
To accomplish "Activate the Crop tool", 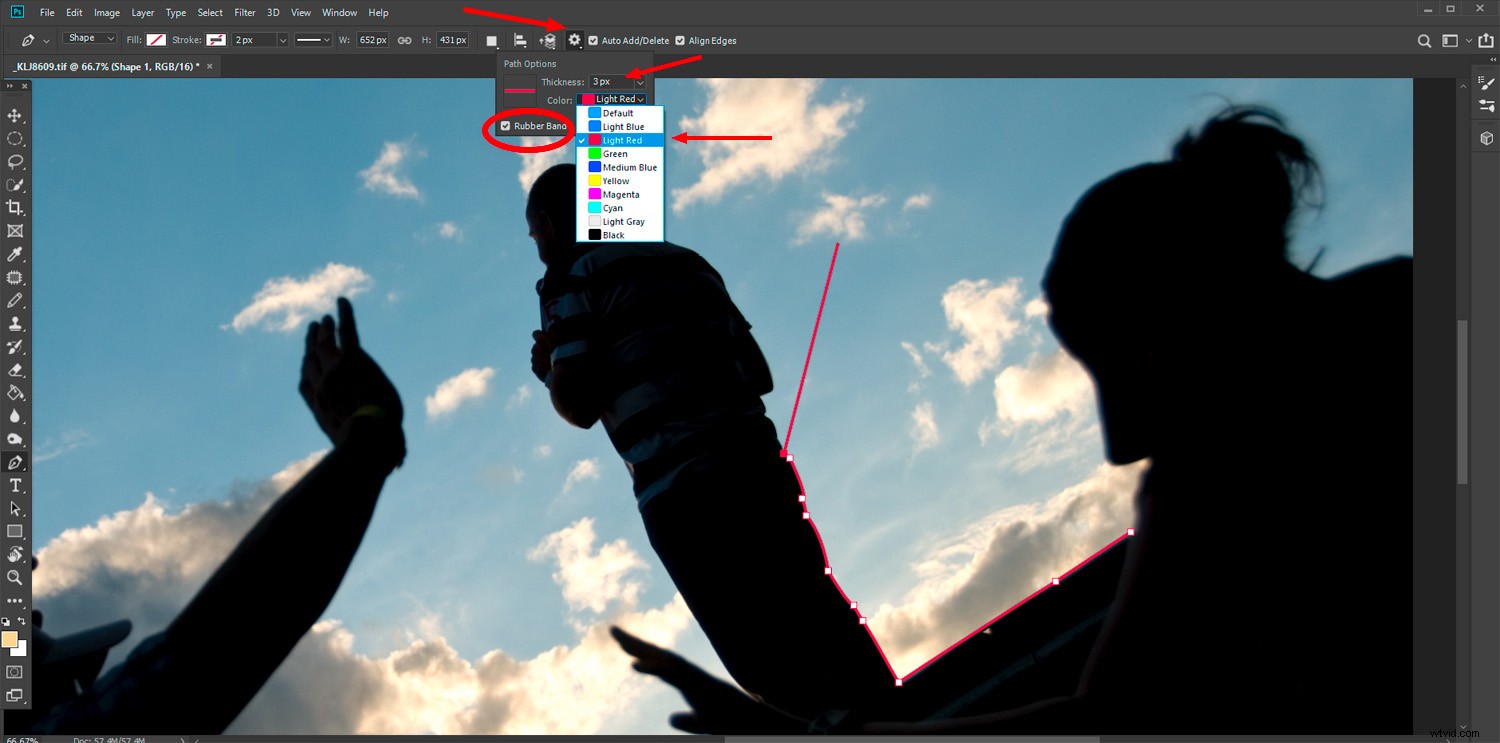I will click(x=15, y=207).
